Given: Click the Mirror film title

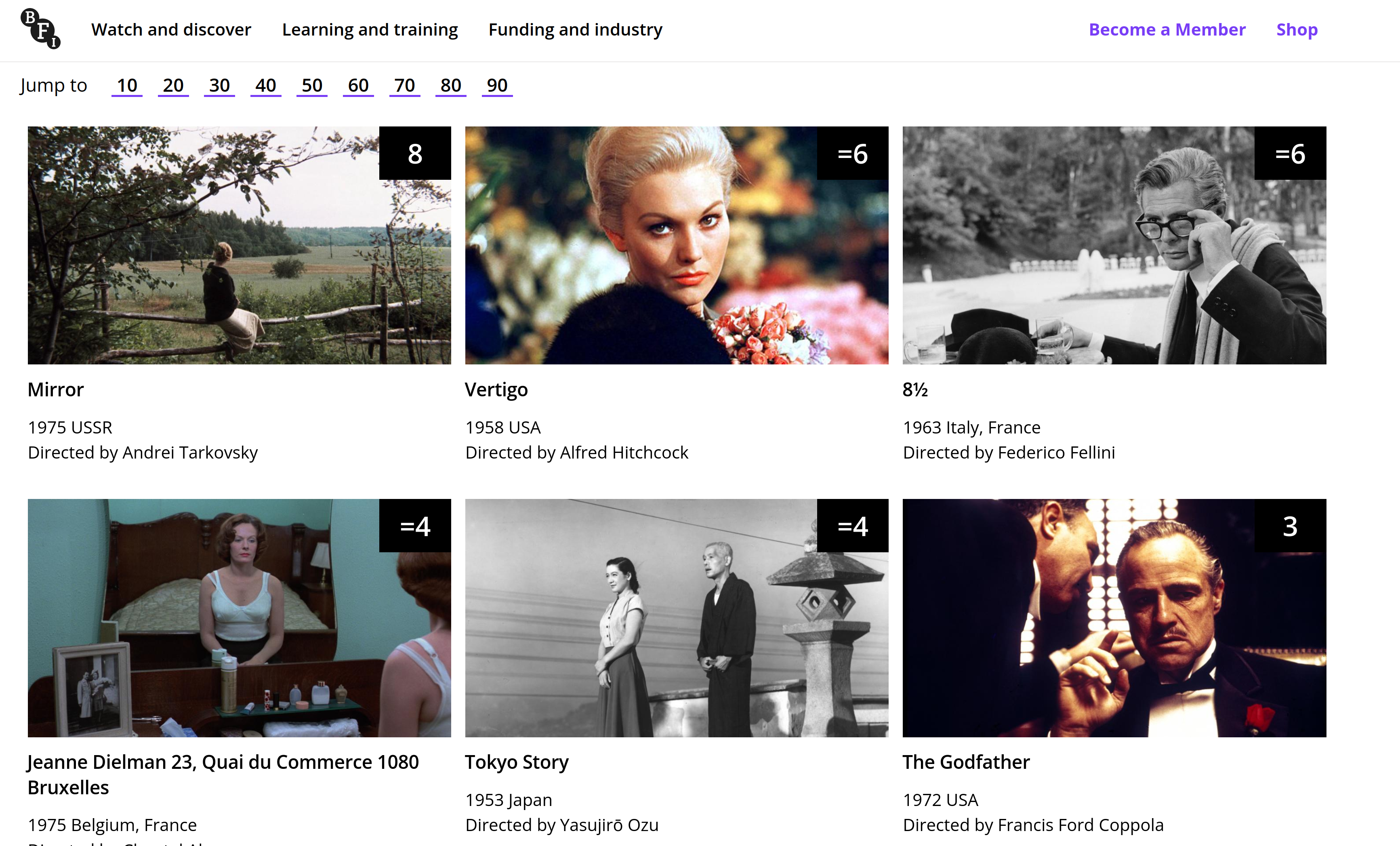Looking at the screenshot, I should pyautogui.click(x=56, y=390).
